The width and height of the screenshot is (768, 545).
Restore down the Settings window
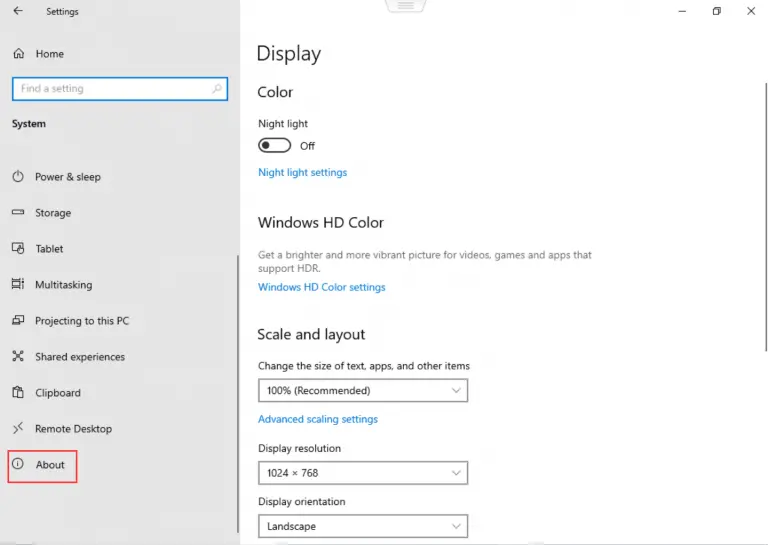point(717,11)
